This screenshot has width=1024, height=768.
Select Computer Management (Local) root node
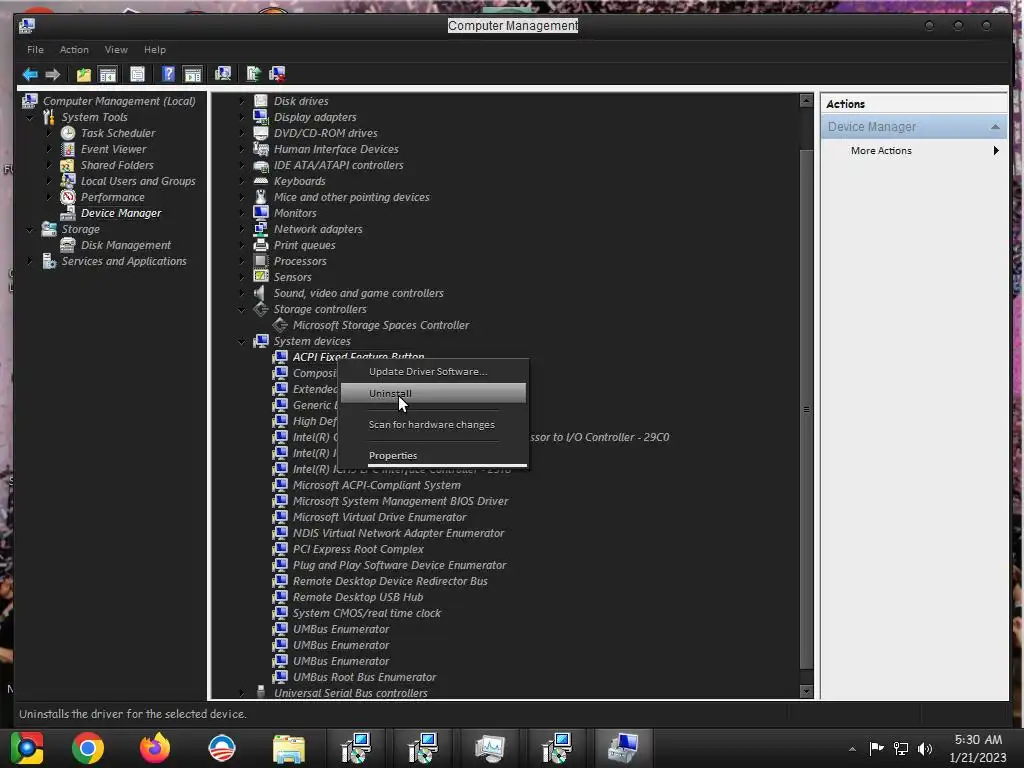click(x=119, y=101)
